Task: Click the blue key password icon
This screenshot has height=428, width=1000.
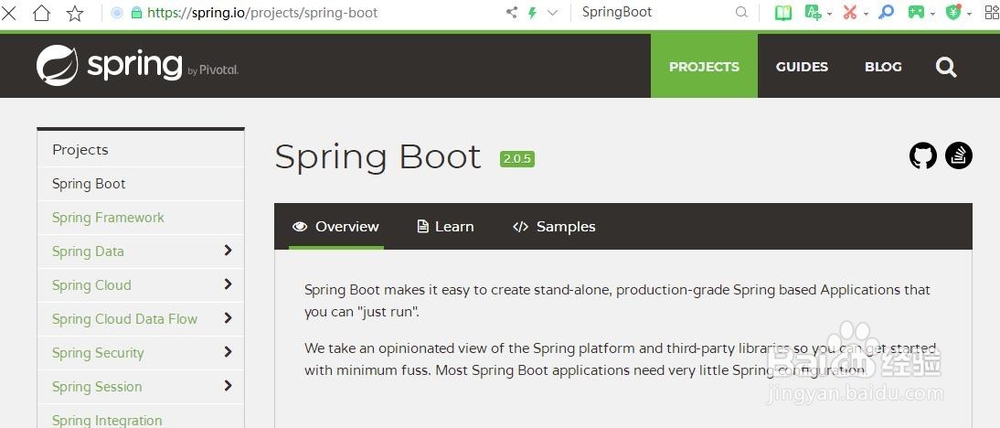Action: pyautogui.click(x=886, y=13)
